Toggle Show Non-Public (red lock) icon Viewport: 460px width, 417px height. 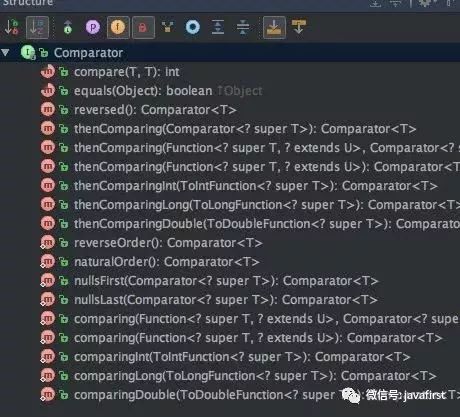click(143, 27)
